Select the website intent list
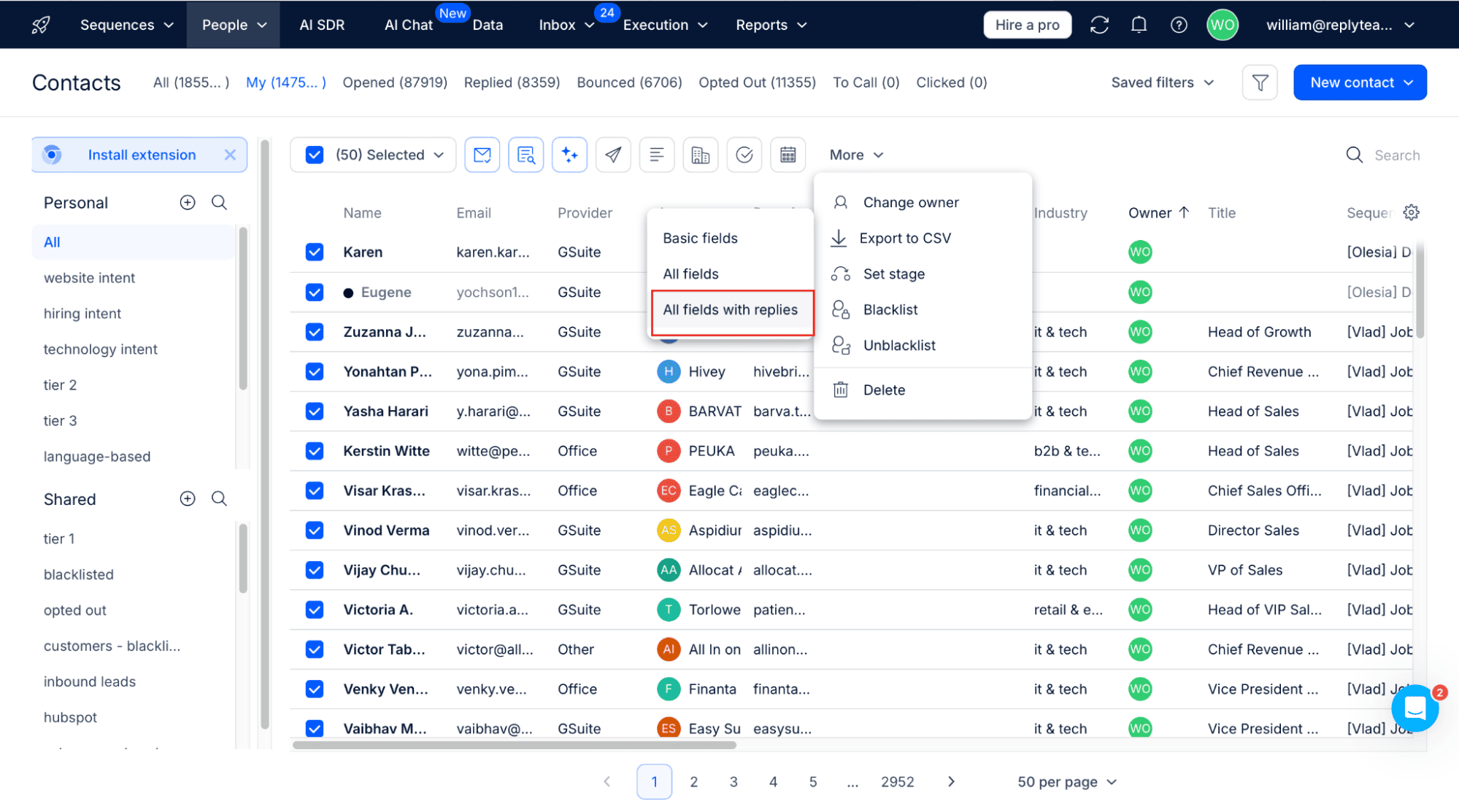 pos(89,277)
